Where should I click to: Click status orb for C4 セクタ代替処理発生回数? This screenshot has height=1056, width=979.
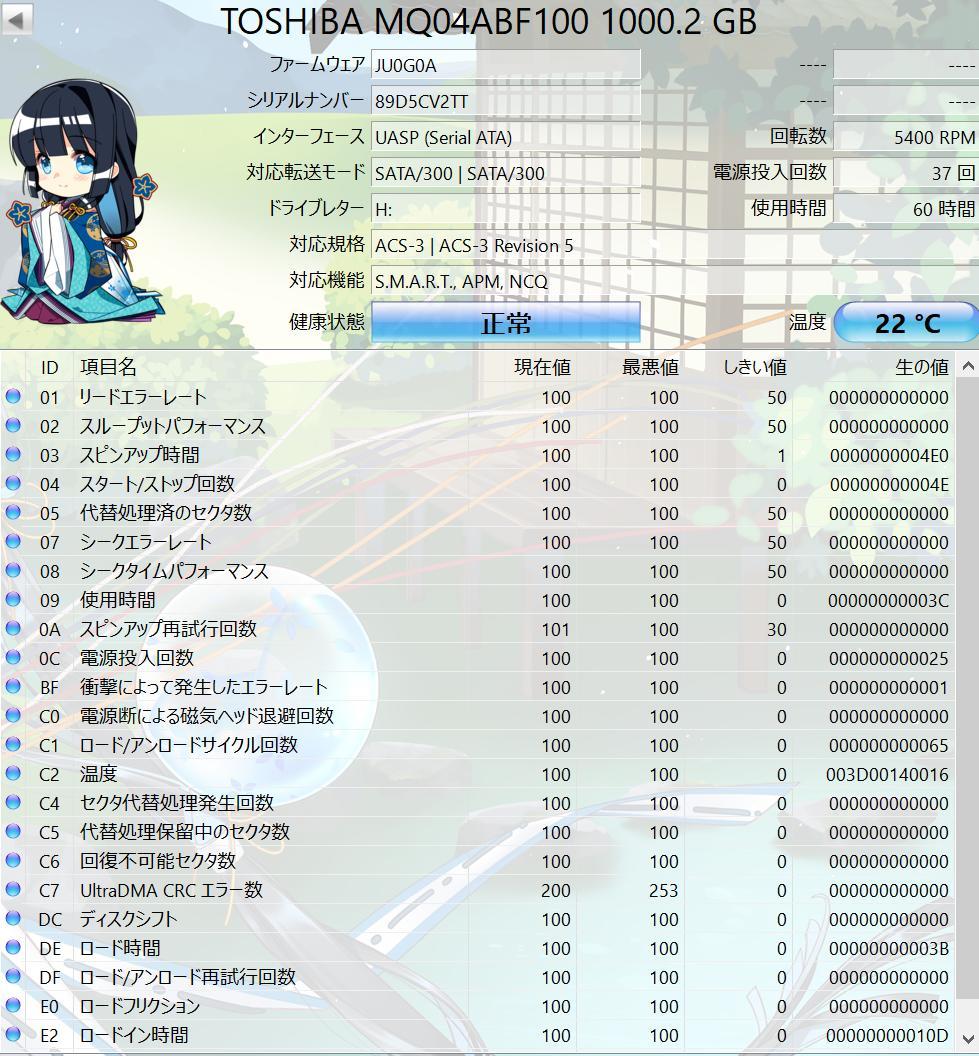(13, 802)
